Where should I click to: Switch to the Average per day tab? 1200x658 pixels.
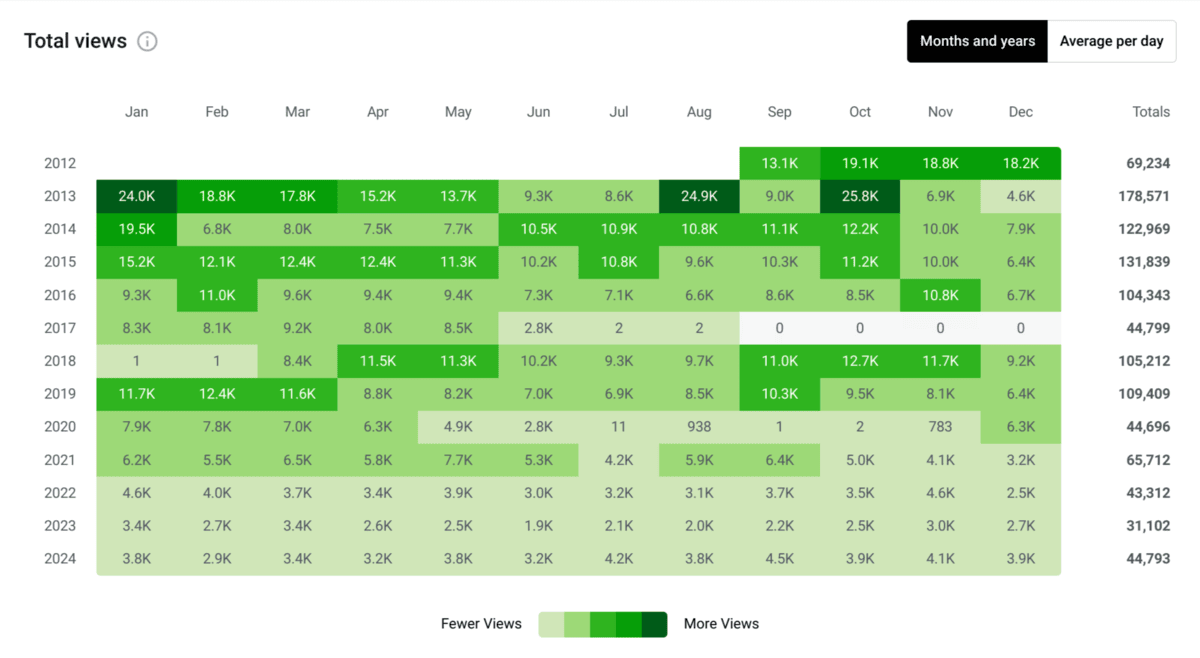tap(1112, 41)
